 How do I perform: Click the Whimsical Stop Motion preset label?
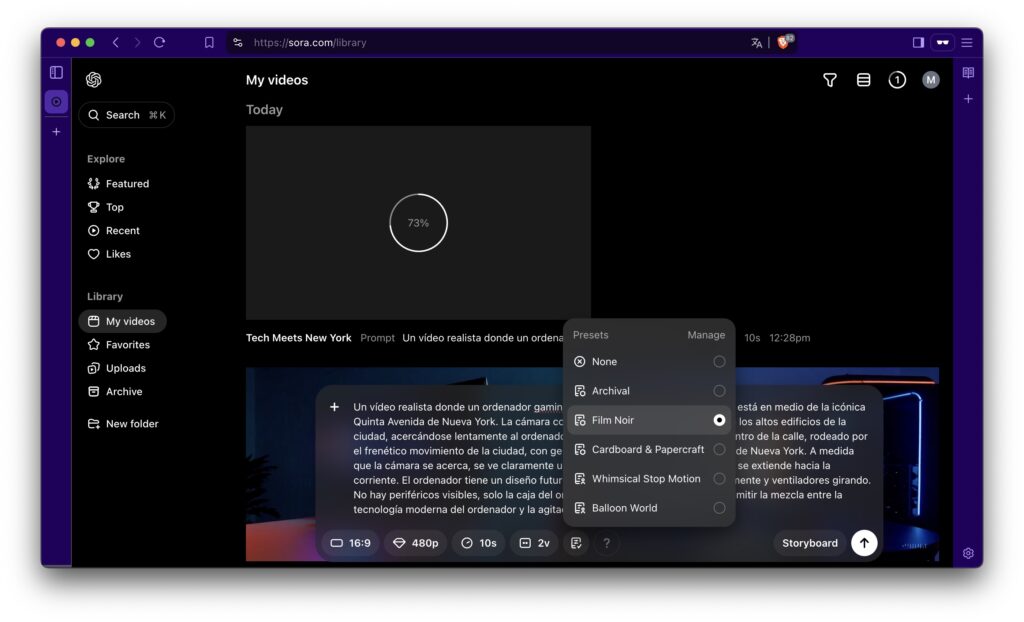pyautogui.click(x=646, y=479)
